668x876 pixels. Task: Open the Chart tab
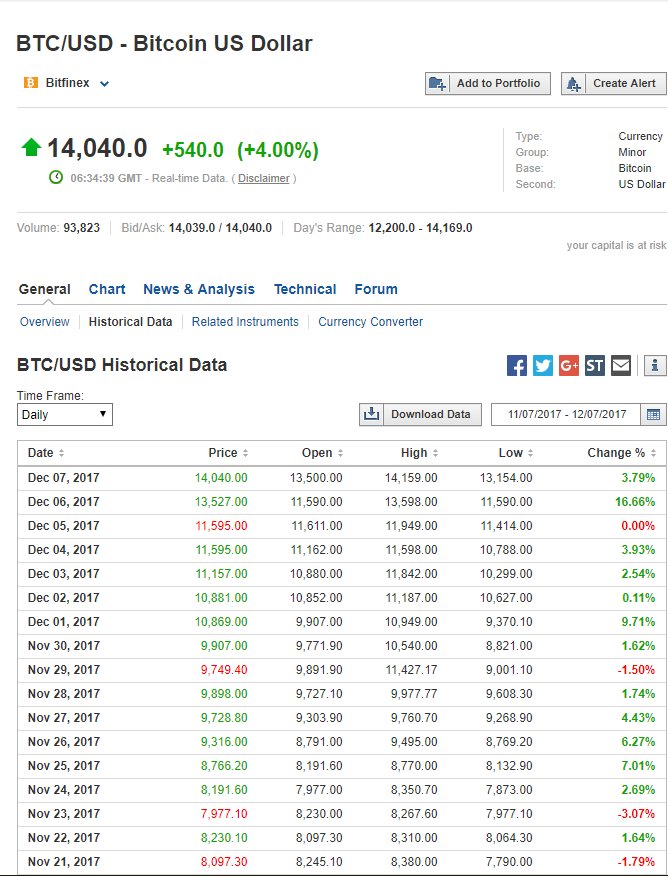click(107, 289)
